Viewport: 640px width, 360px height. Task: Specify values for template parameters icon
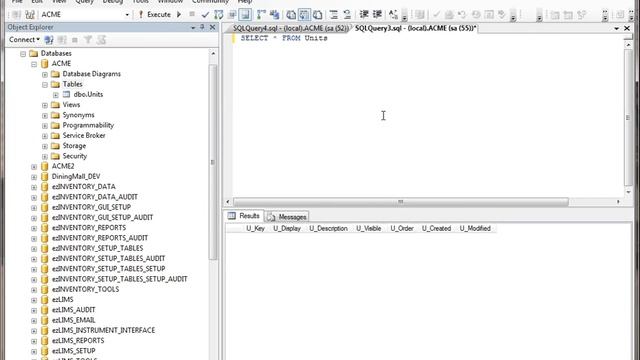(393, 15)
